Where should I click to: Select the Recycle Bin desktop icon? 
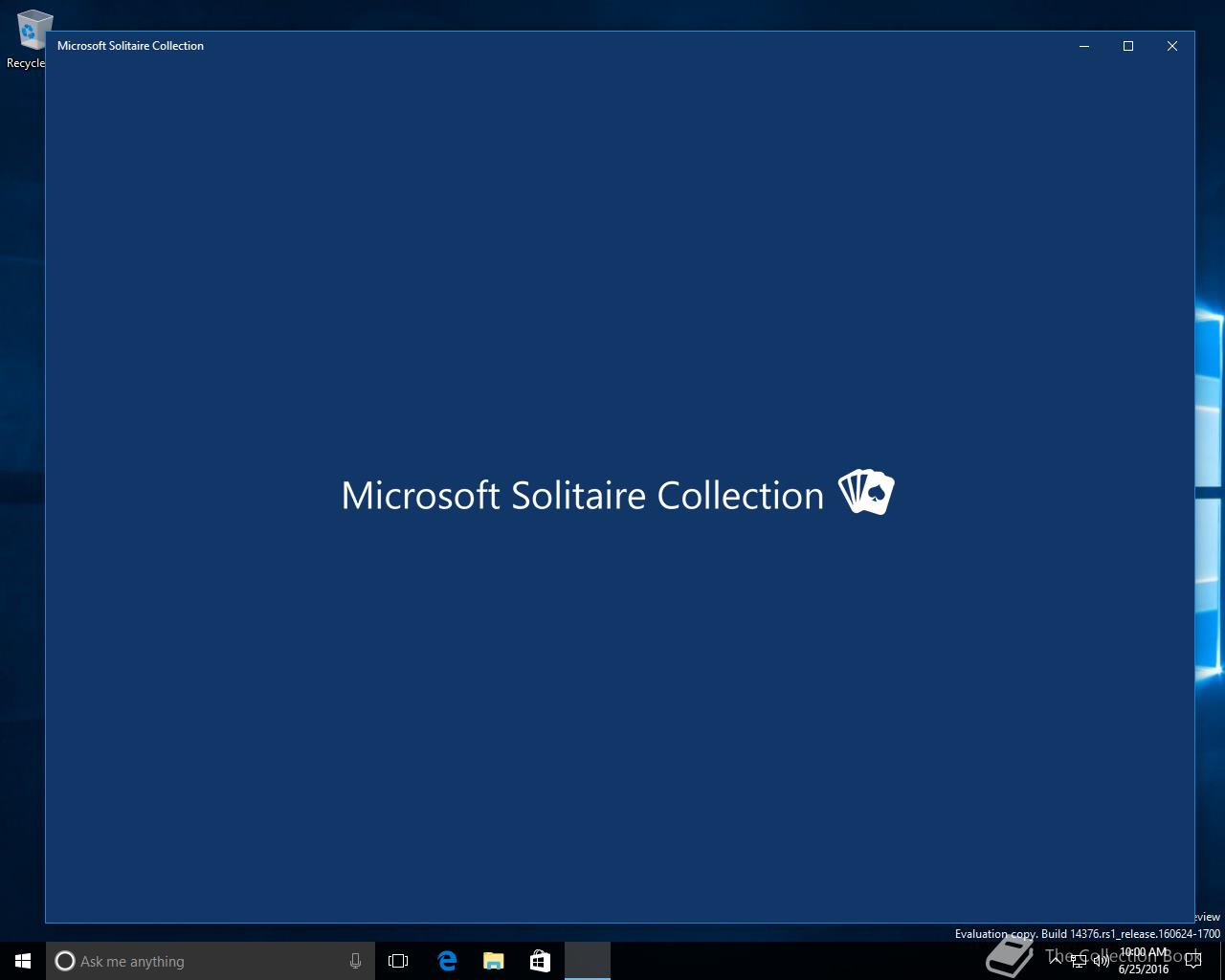point(29,38)
